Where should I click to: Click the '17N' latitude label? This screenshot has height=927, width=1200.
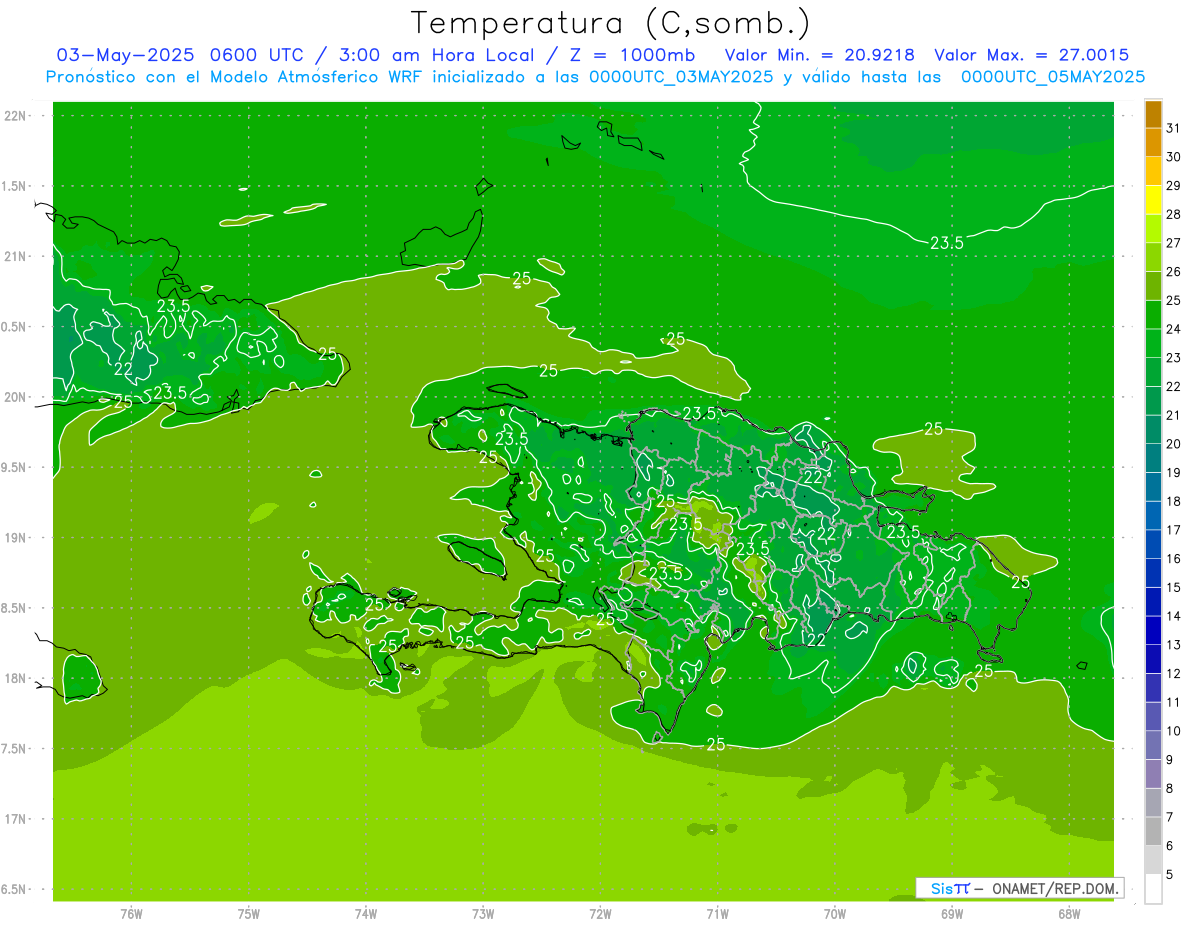pyautogui.click(x=17, y=819)
